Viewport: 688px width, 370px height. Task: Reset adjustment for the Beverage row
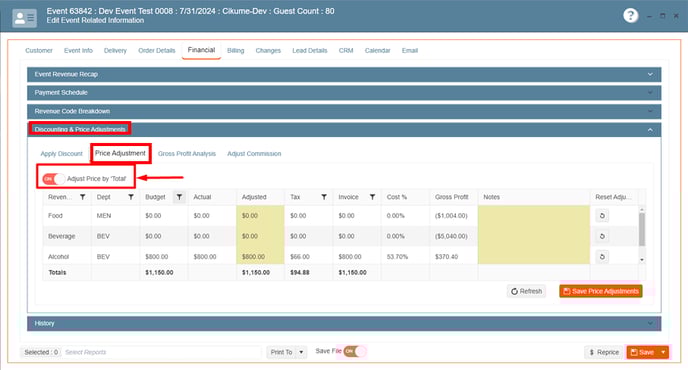(x=602, y=236)
